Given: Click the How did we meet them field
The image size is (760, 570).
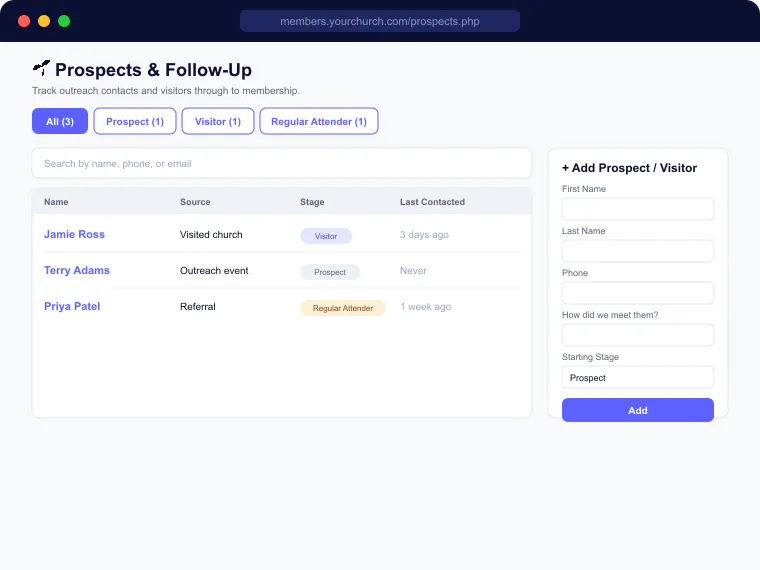Looking at the screenshot, I should coord(637,335).
